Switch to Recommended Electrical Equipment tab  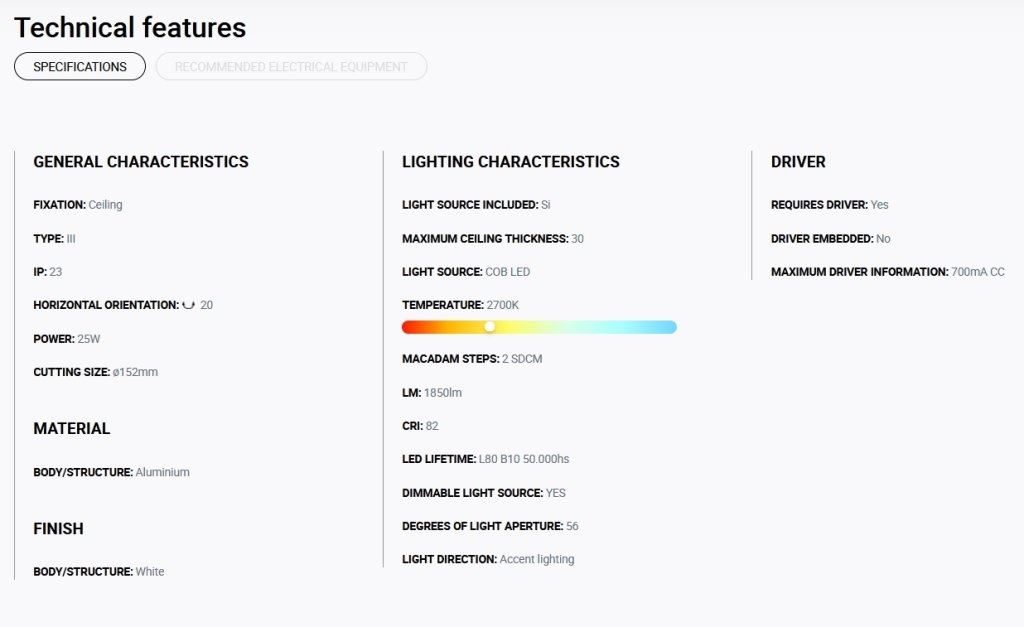tap(291, 67)
